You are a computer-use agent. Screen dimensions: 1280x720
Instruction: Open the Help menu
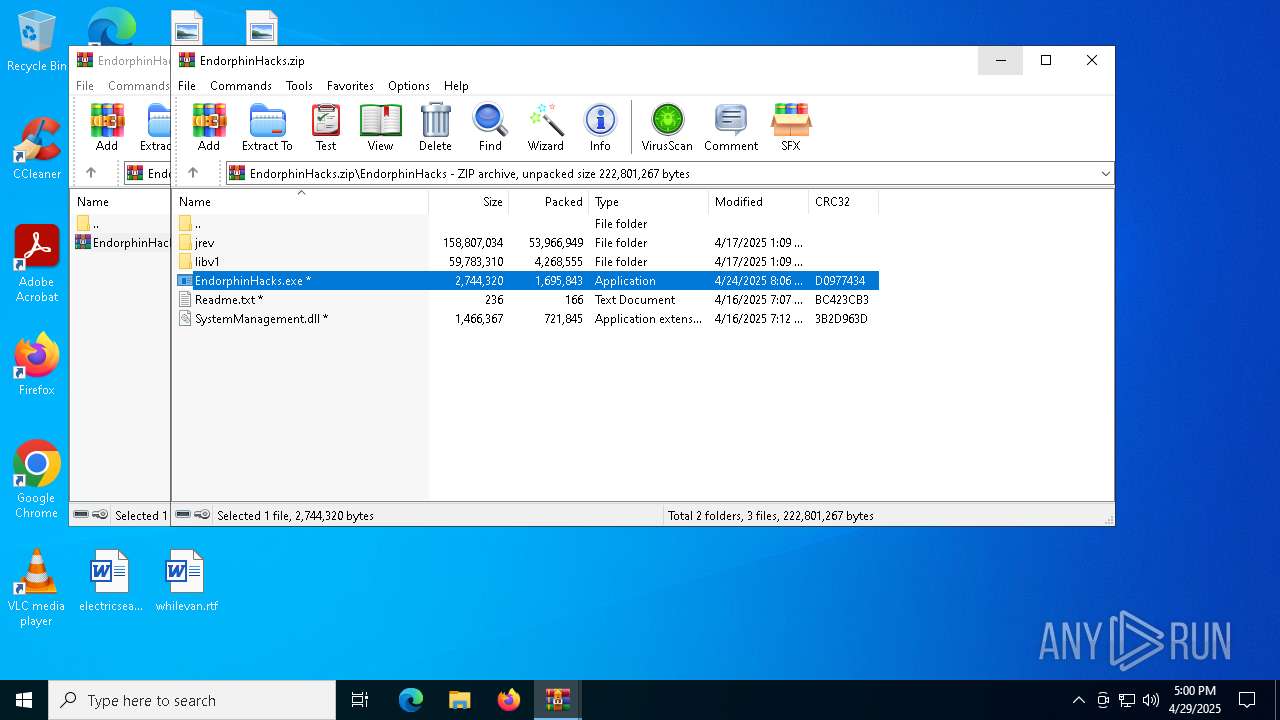pyautogui.click(x=456, y=86)
